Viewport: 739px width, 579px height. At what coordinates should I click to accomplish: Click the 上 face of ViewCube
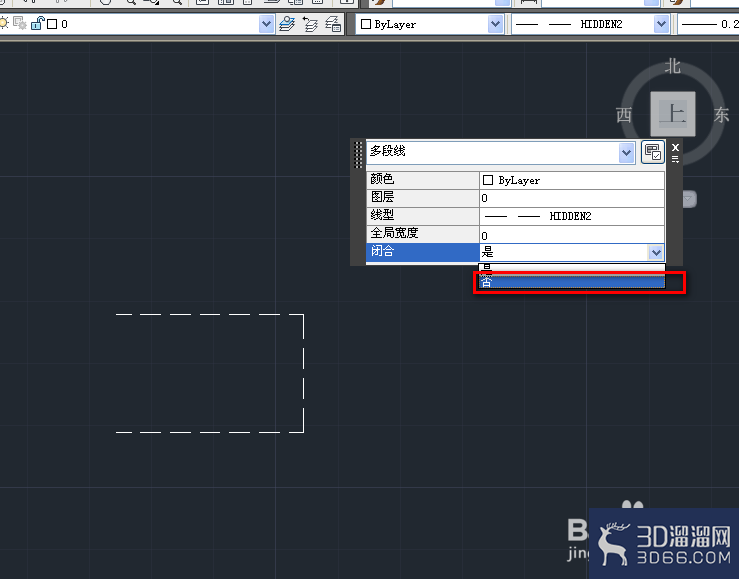673,114
